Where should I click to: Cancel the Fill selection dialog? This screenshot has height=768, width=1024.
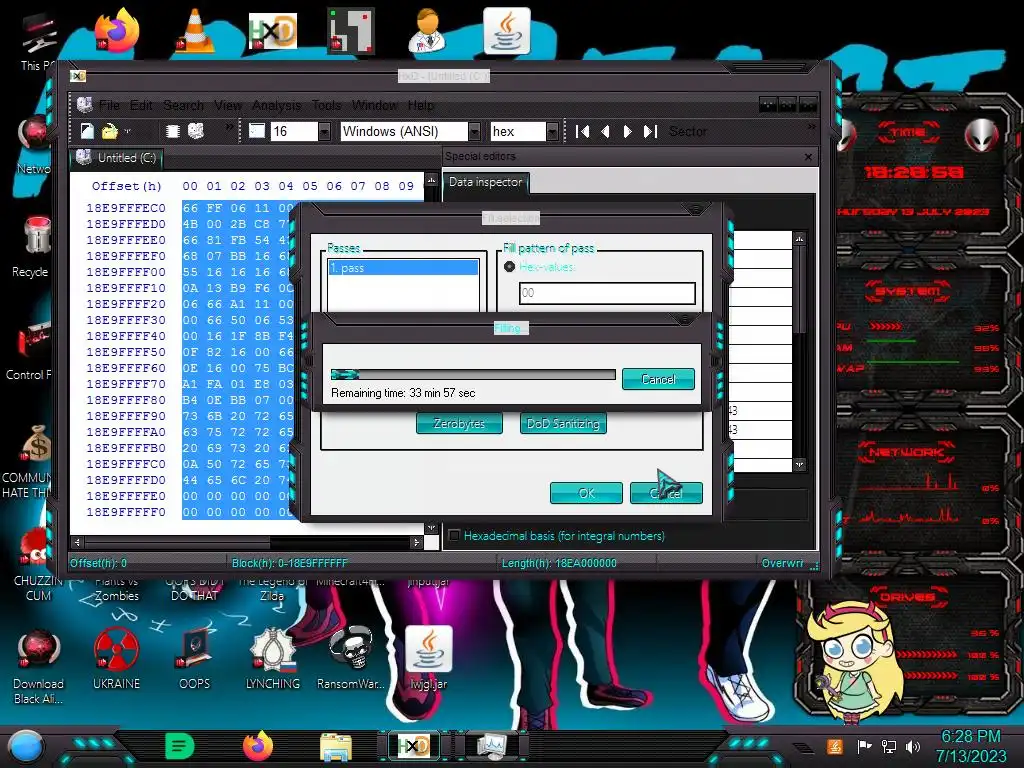666,493
